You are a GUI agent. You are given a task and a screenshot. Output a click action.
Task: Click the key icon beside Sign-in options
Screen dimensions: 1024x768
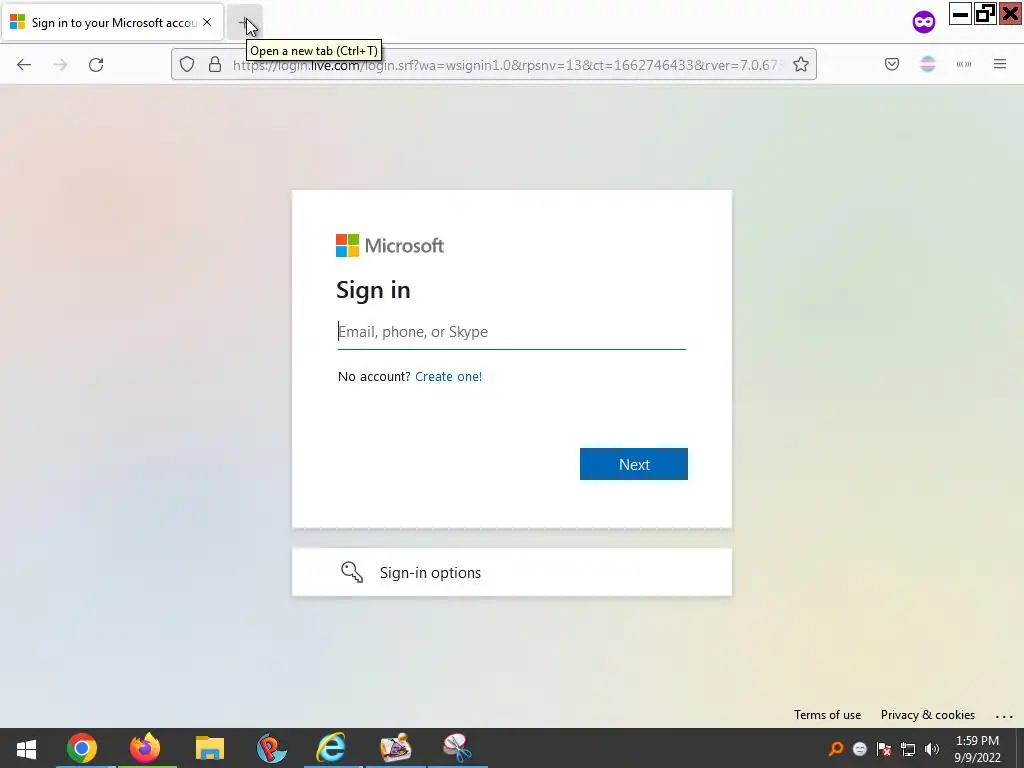click(352, 572)
